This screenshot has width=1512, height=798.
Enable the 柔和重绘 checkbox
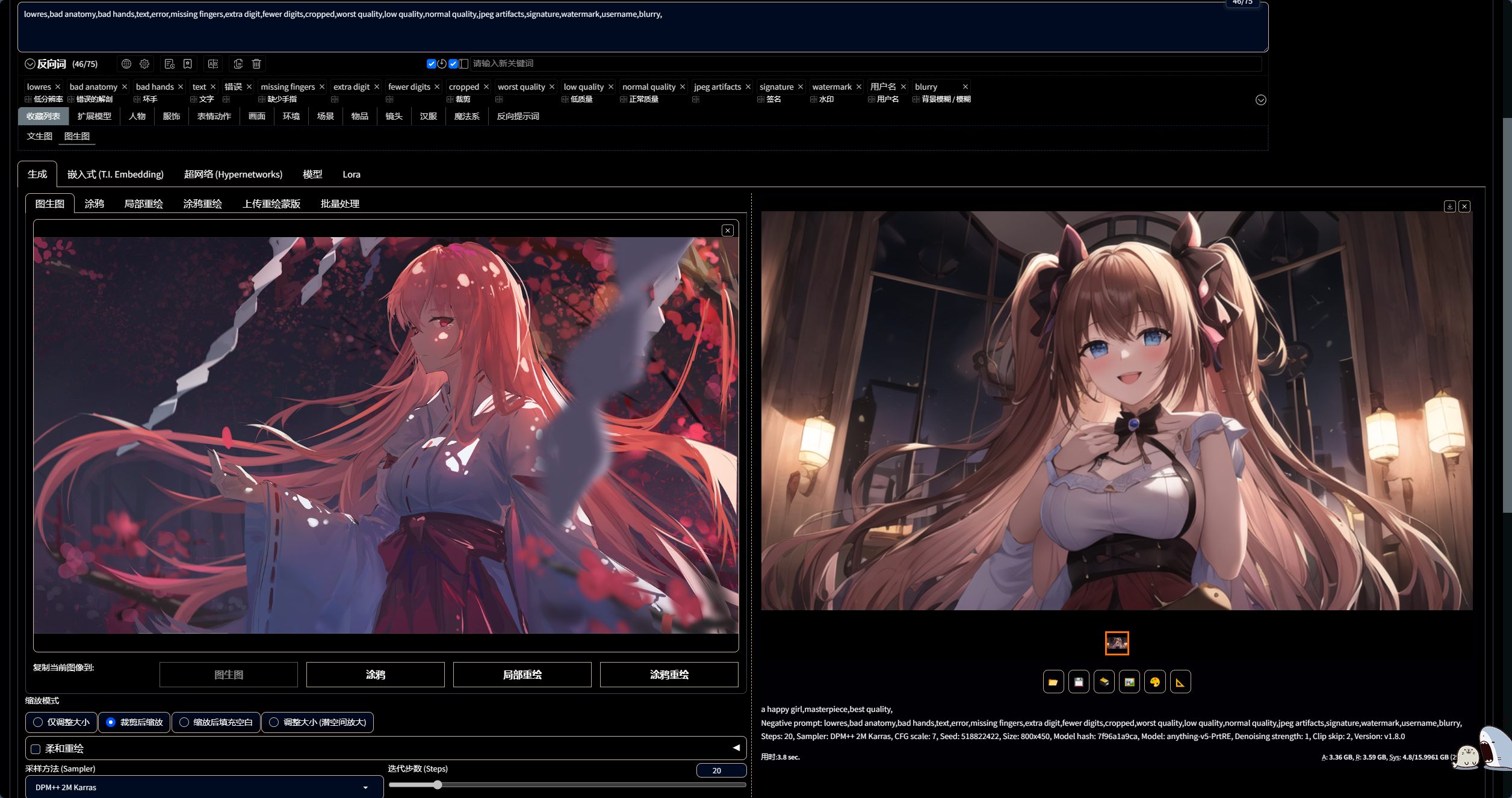pyautogui.click(x=36, y=749)
